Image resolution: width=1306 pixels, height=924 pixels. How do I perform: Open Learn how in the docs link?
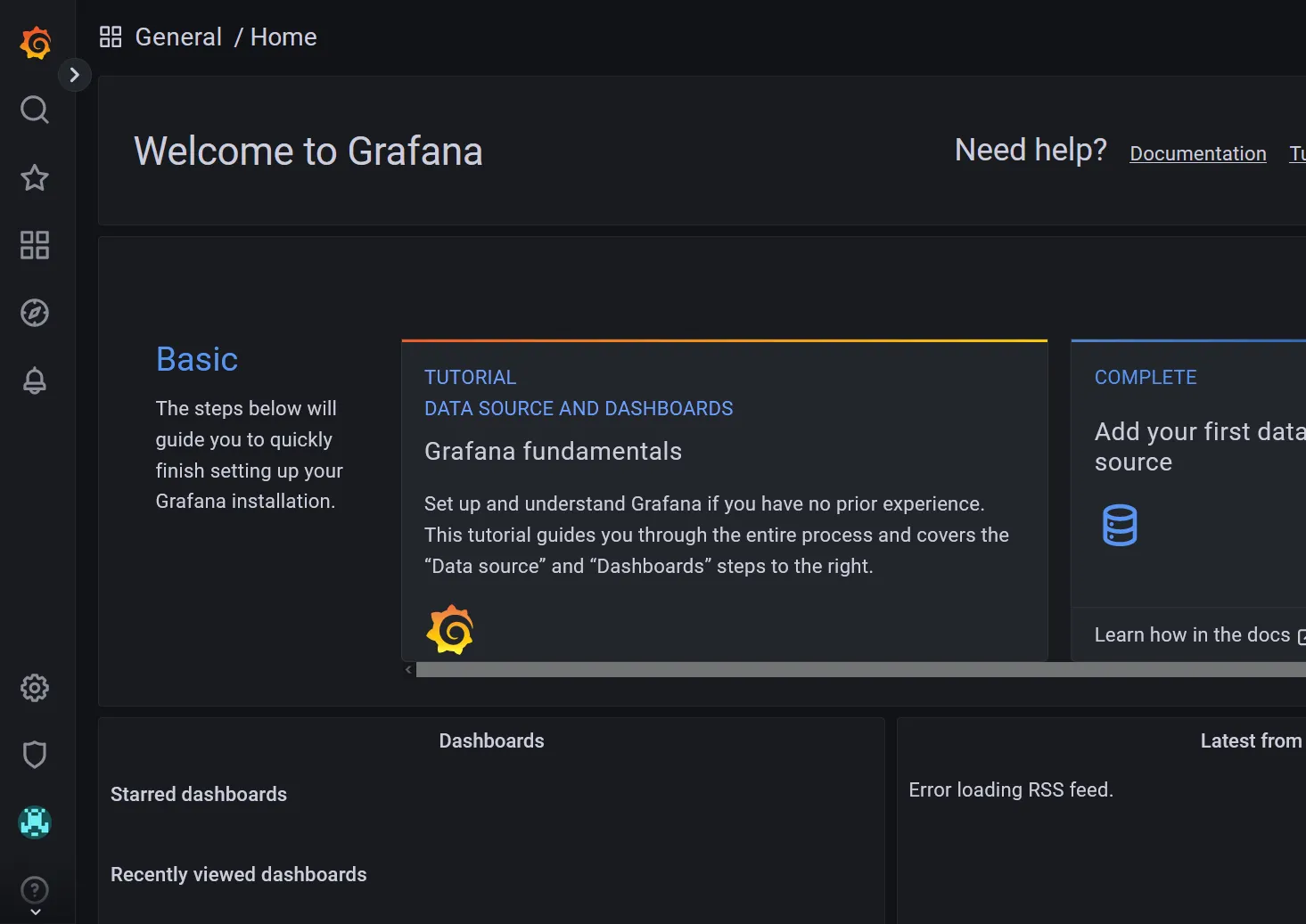[1200, 634]
